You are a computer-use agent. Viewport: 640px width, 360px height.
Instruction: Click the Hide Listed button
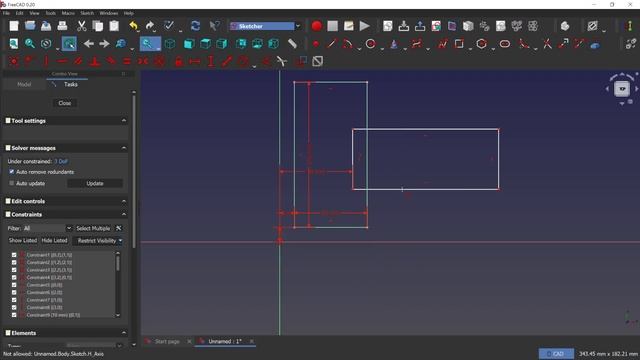click(54, 241)
